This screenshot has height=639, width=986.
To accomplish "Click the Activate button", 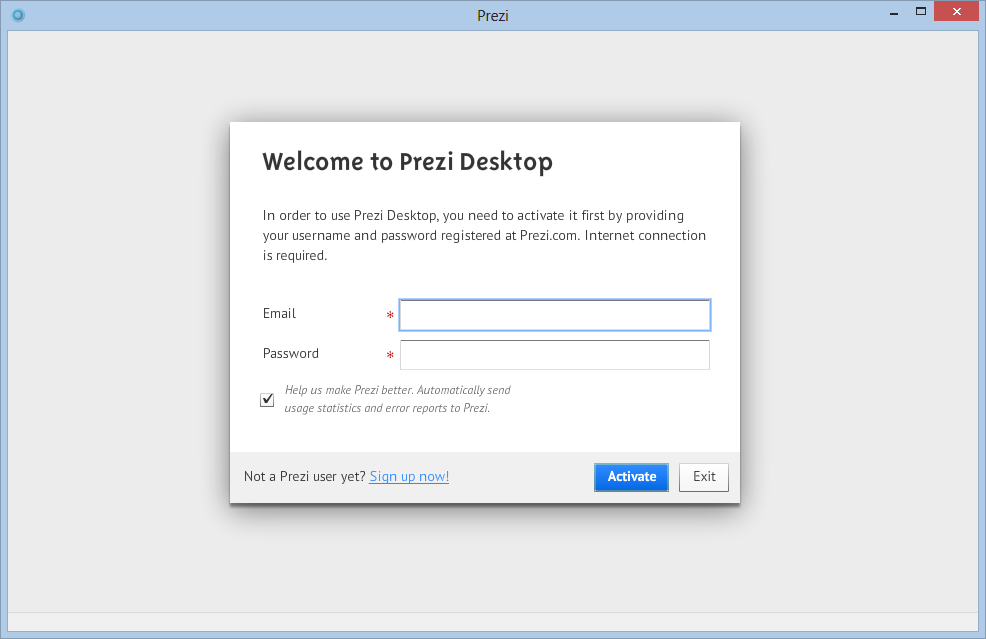I will click(x=631, y=477).
